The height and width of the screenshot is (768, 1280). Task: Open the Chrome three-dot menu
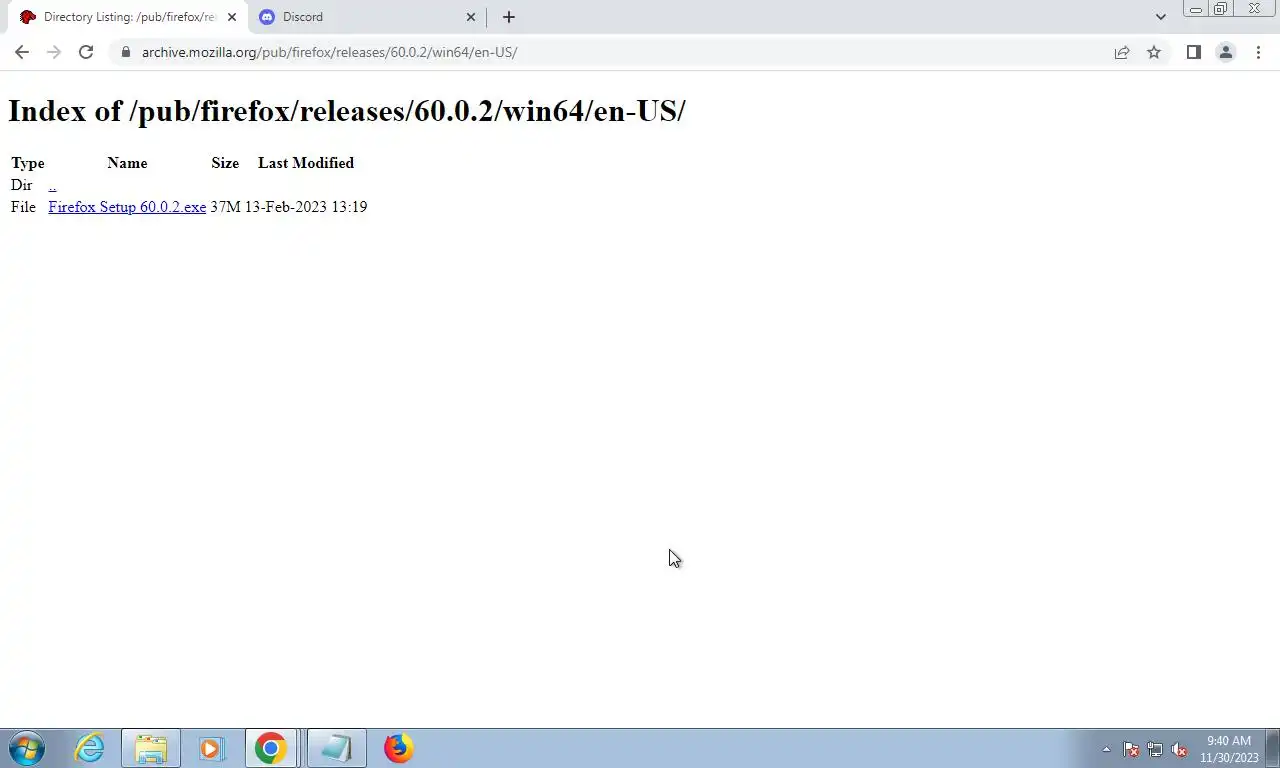click(x=1258, y=52)
